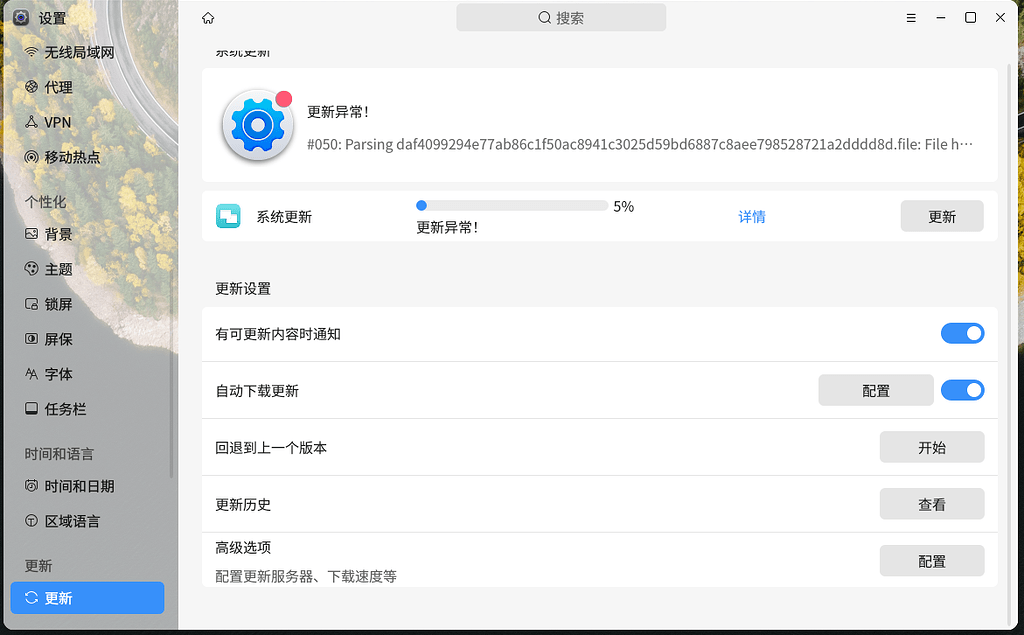Click the 移动热点 hotspot icon
The height and width of the screenshot is (635, 1024).
31,157
